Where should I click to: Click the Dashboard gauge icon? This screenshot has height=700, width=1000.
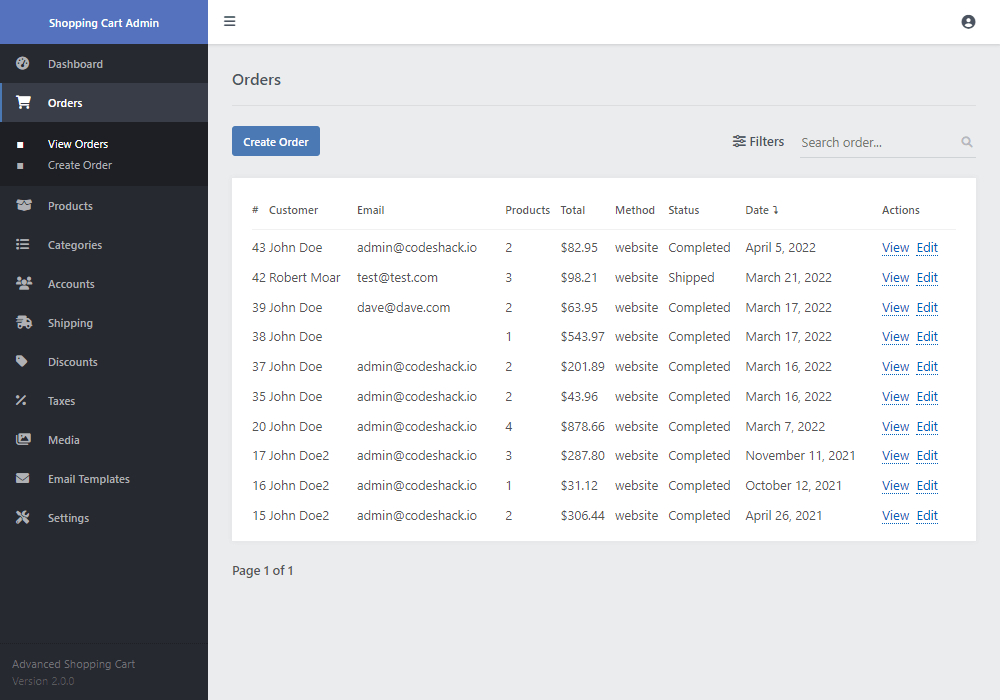coord(22,63)
